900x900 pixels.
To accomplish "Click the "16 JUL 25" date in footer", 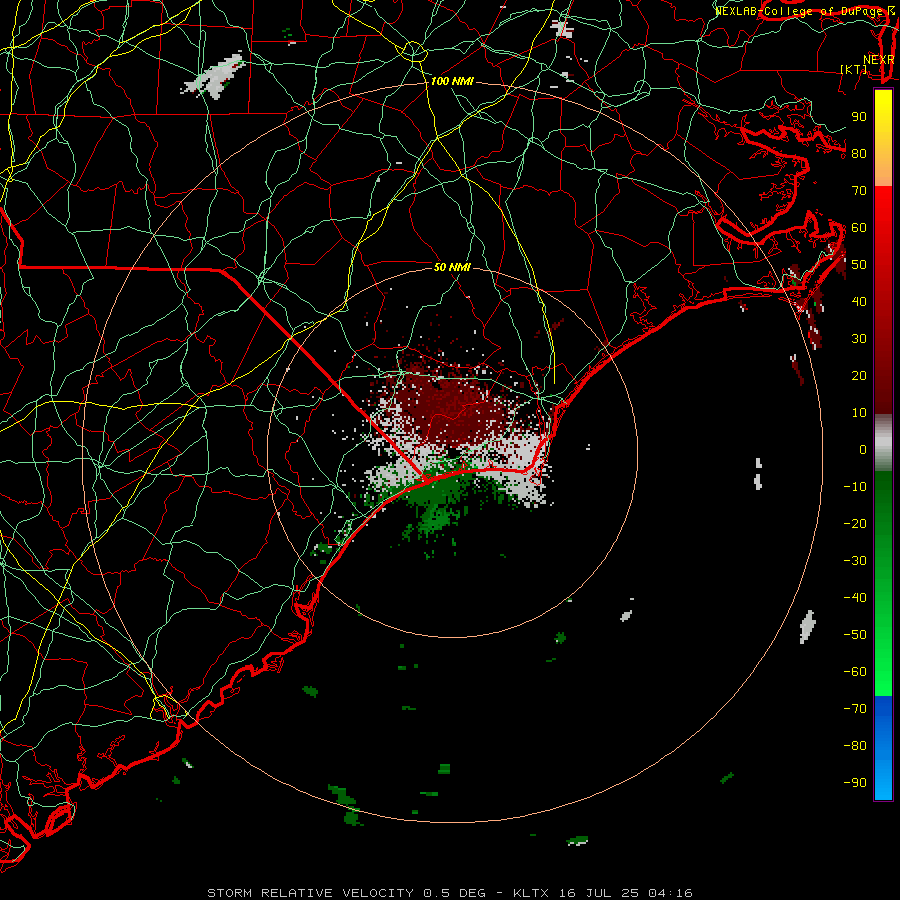I will coord(598,893).
